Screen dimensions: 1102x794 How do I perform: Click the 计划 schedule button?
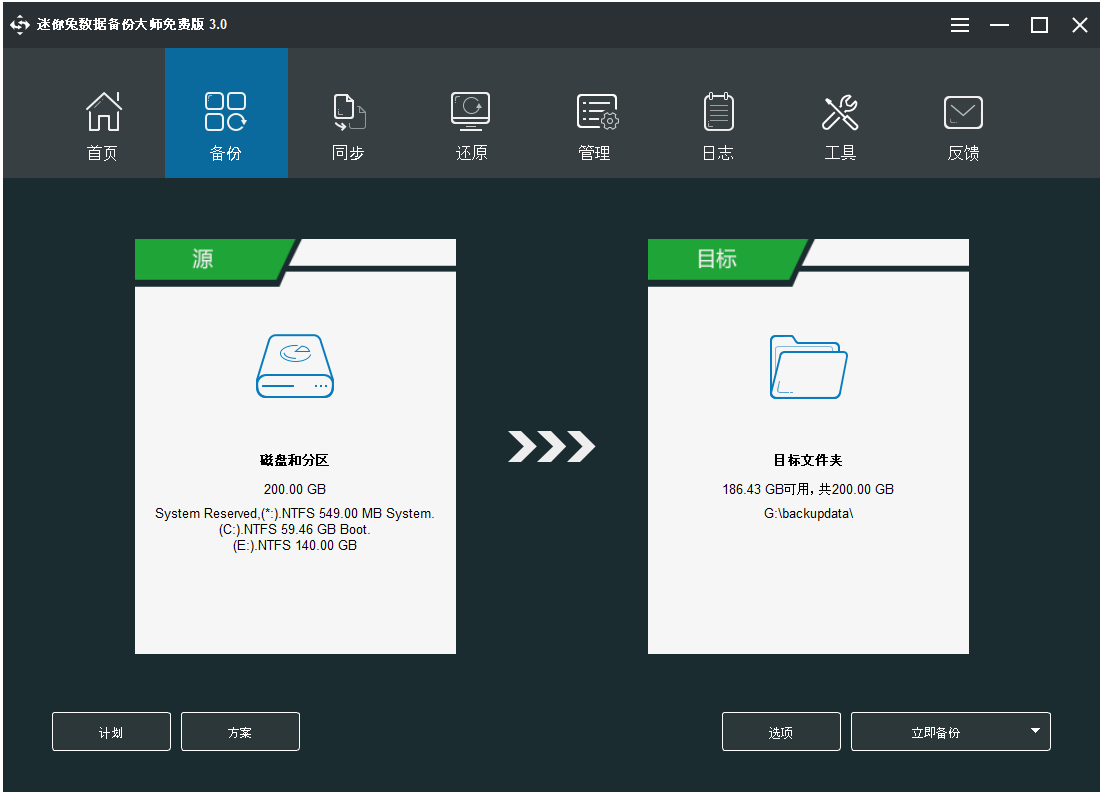tap(111, 731)
